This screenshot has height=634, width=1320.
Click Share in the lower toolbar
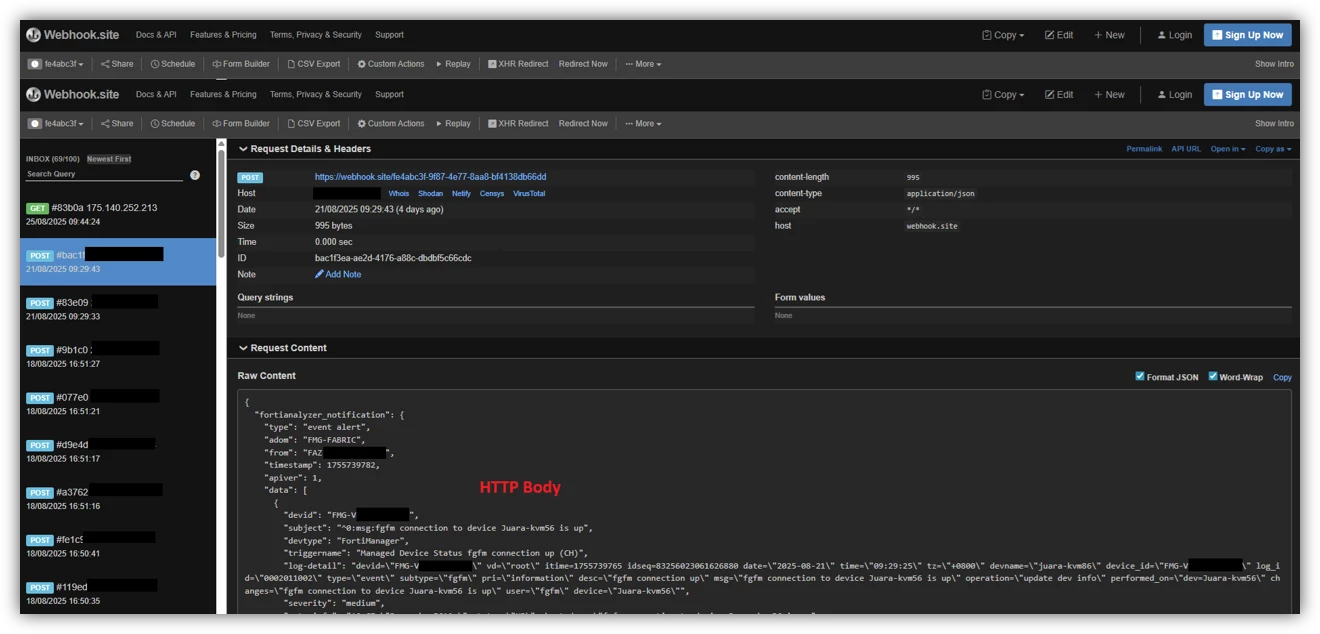click(117, 124)
